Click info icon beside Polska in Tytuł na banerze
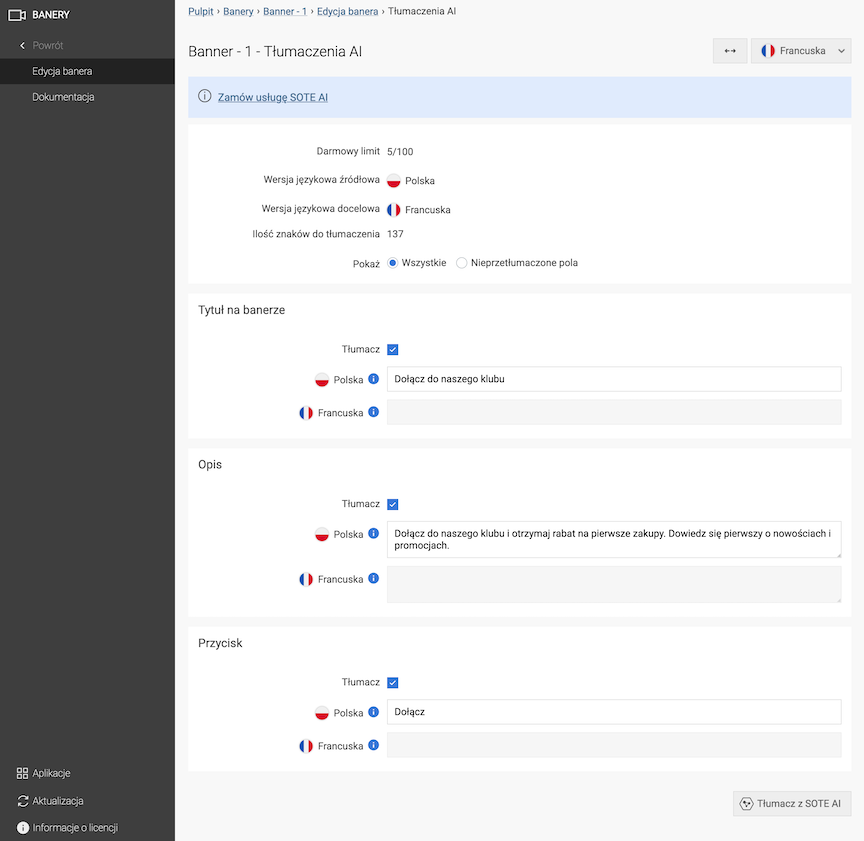Image resolution: width=864 pixels, height=841 pixels. click(x=374, y=379)
